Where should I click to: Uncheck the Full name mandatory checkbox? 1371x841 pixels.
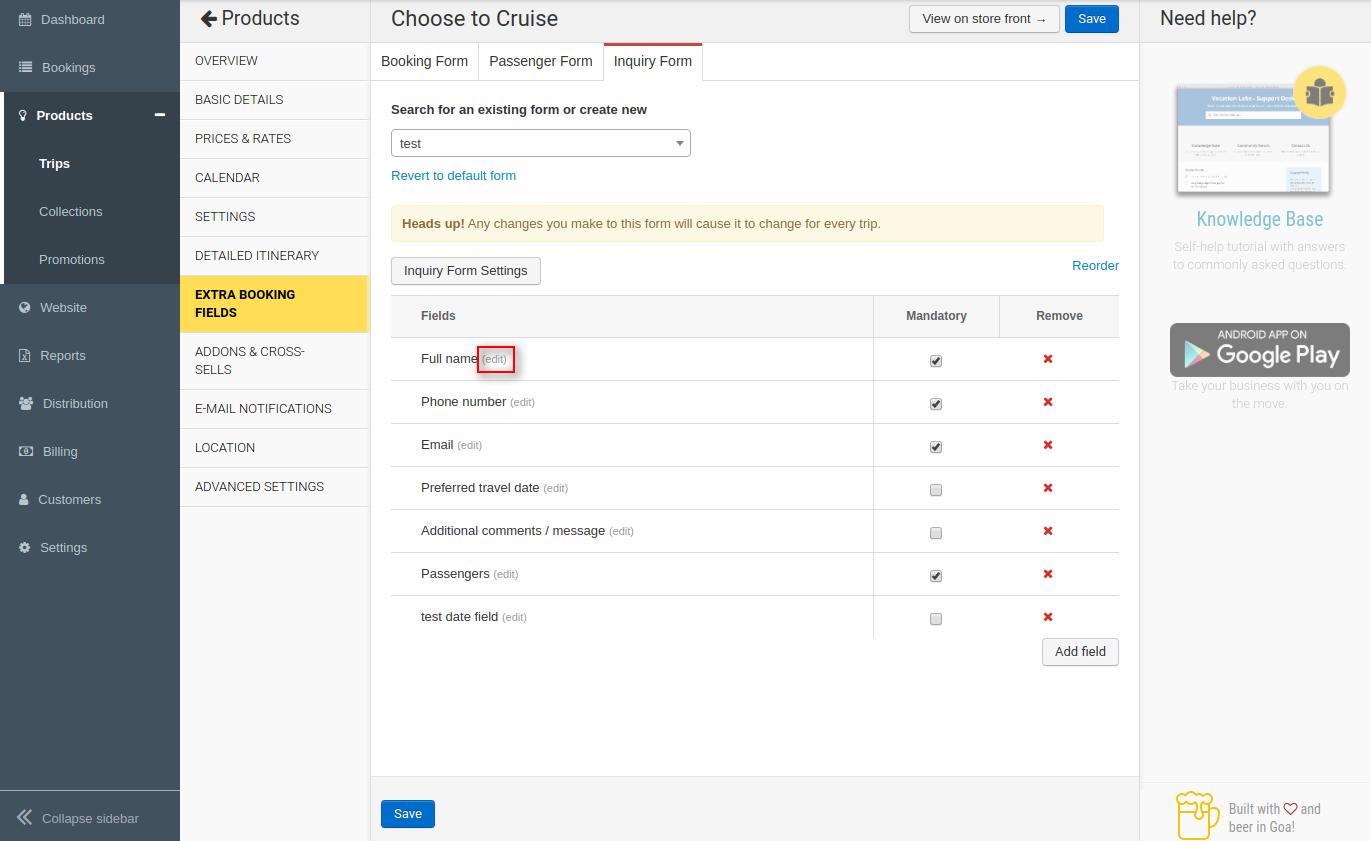[936, 361]
